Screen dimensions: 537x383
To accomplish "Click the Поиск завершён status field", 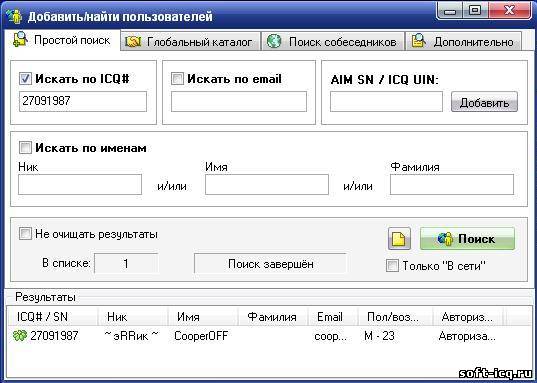I will tap(270, 264).
